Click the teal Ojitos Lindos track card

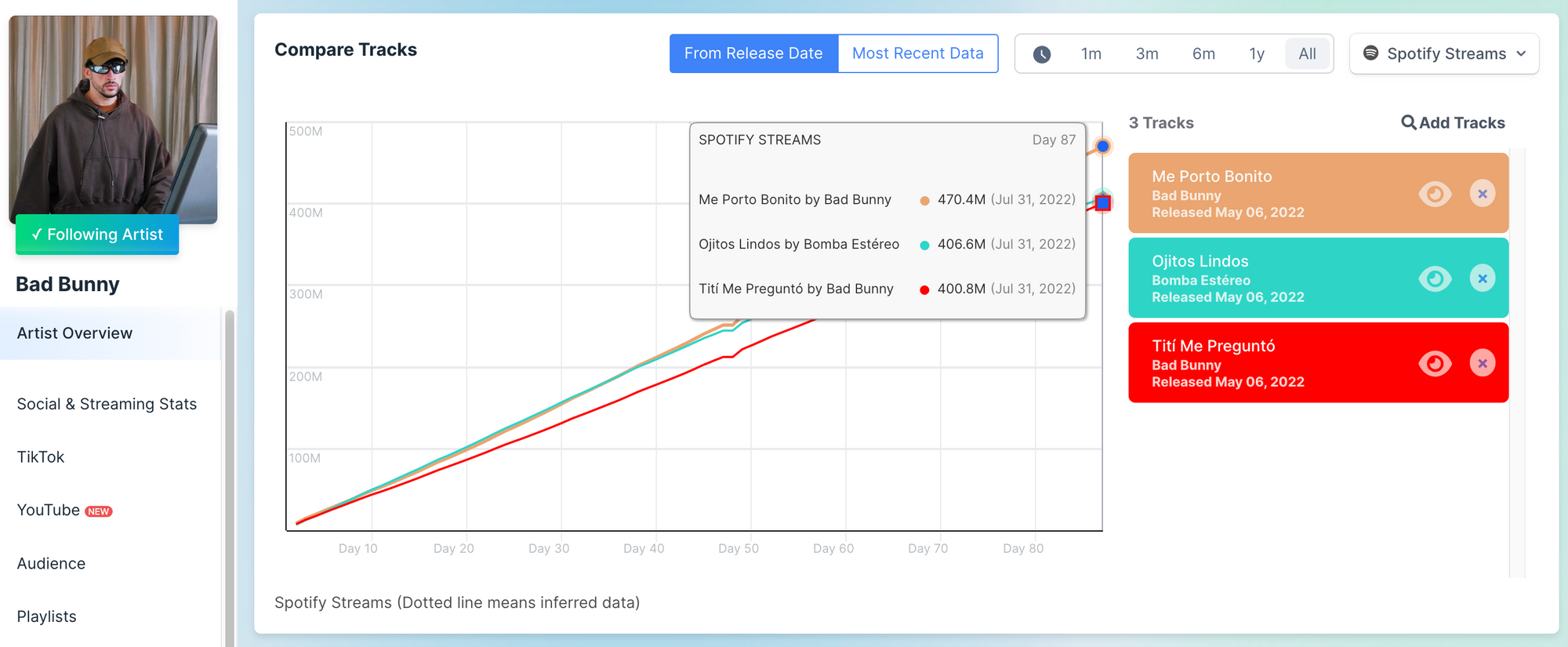[x=1318, y=278]
